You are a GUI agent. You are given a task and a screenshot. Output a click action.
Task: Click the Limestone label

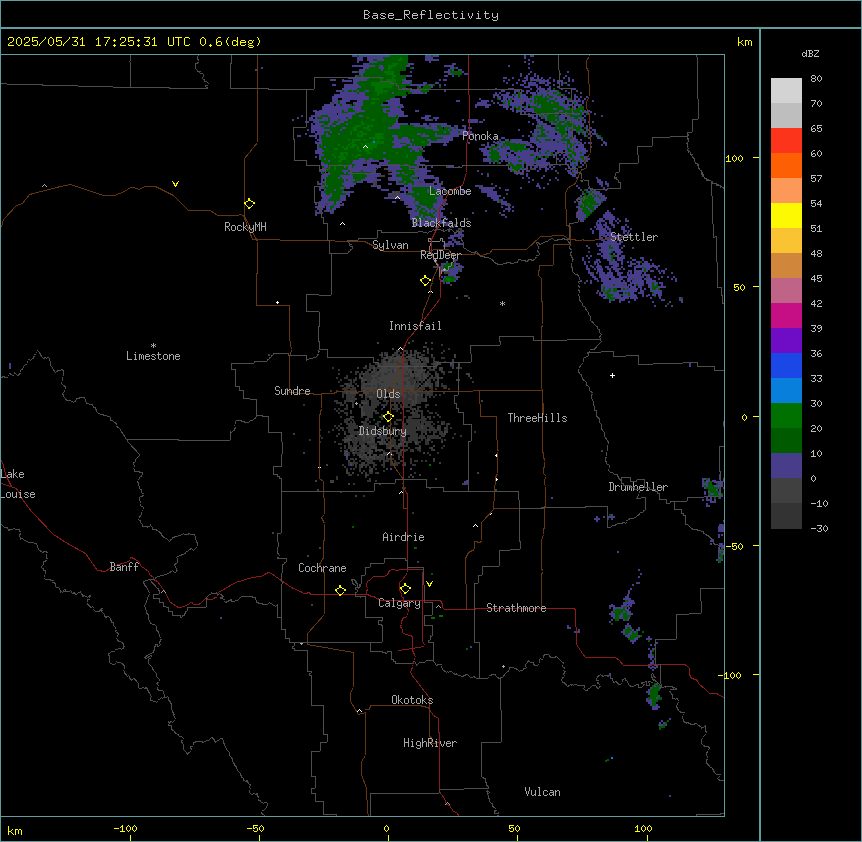(x=153, y=356)
